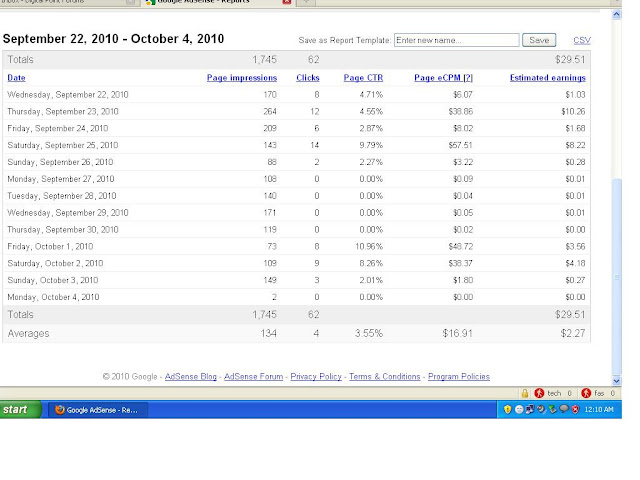The height and width of the screenshot is (480, 640).
Task: Click the $4.18 earnings value
Action: click(x=575, y=263)
